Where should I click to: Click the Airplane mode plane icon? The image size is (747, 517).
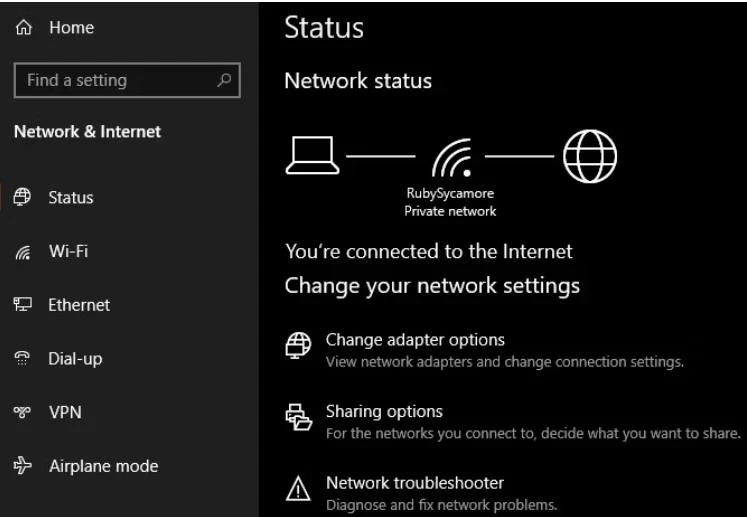coord(22,466)
